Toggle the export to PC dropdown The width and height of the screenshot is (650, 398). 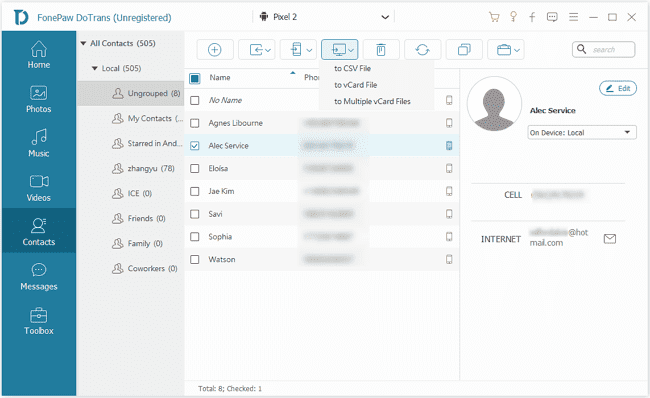(340, 50)
